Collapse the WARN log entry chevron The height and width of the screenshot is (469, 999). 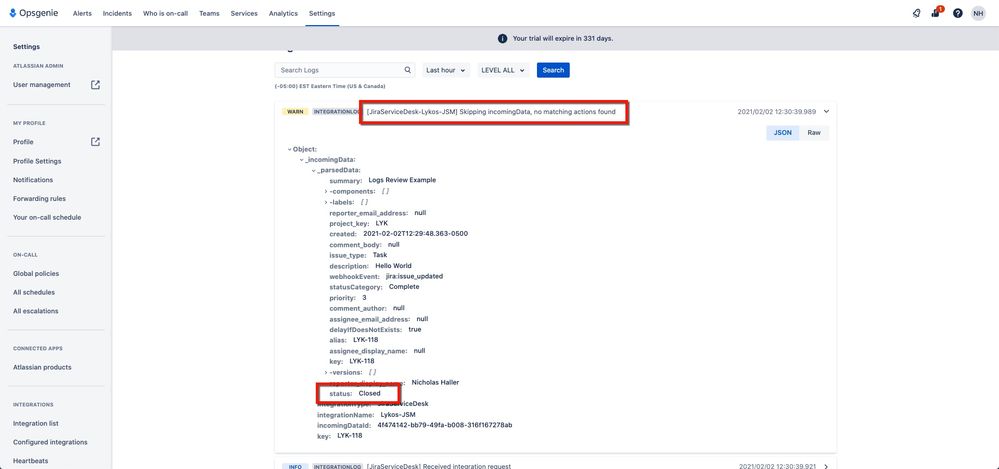coord(826,112)
